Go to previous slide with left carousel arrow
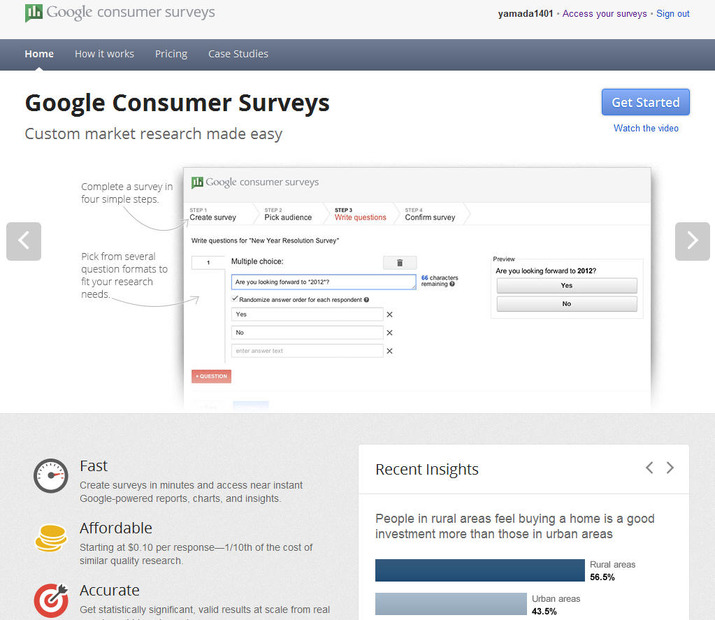Viewport: 715px width, 620px height. [24, 241]
